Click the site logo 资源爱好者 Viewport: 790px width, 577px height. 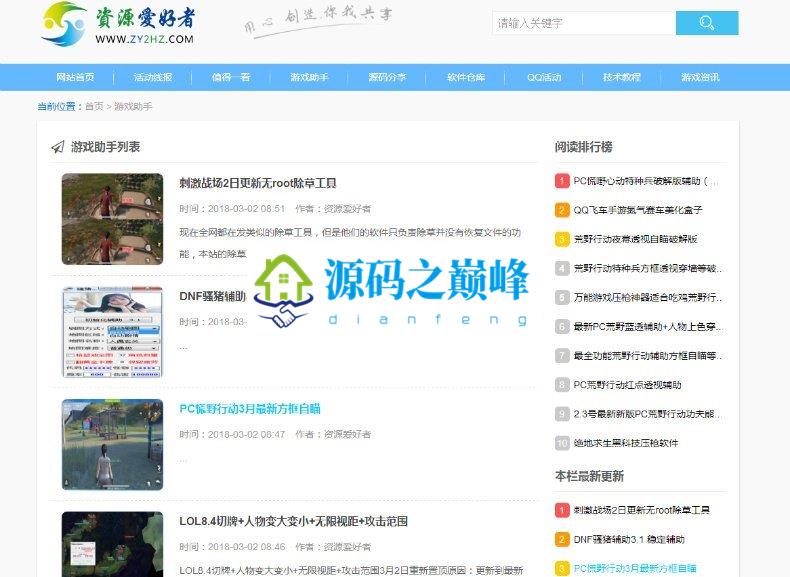tap(119, 24)
